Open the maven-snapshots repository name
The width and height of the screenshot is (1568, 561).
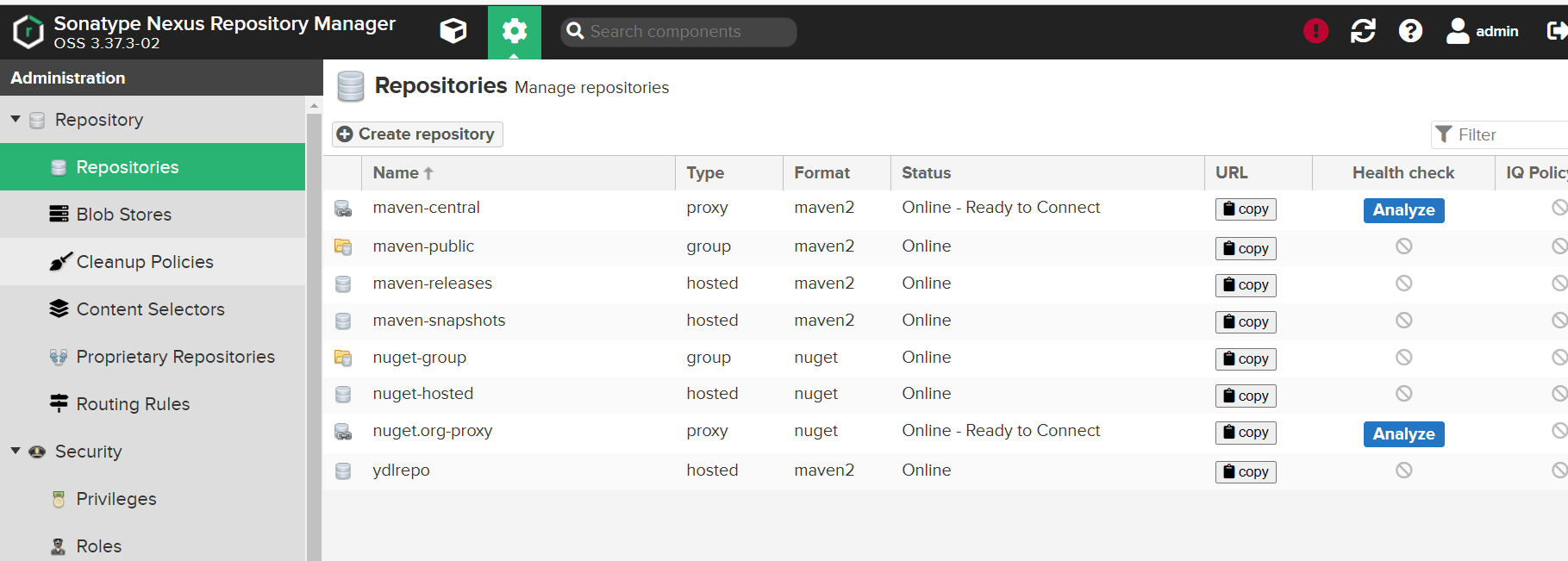[439, 321]
